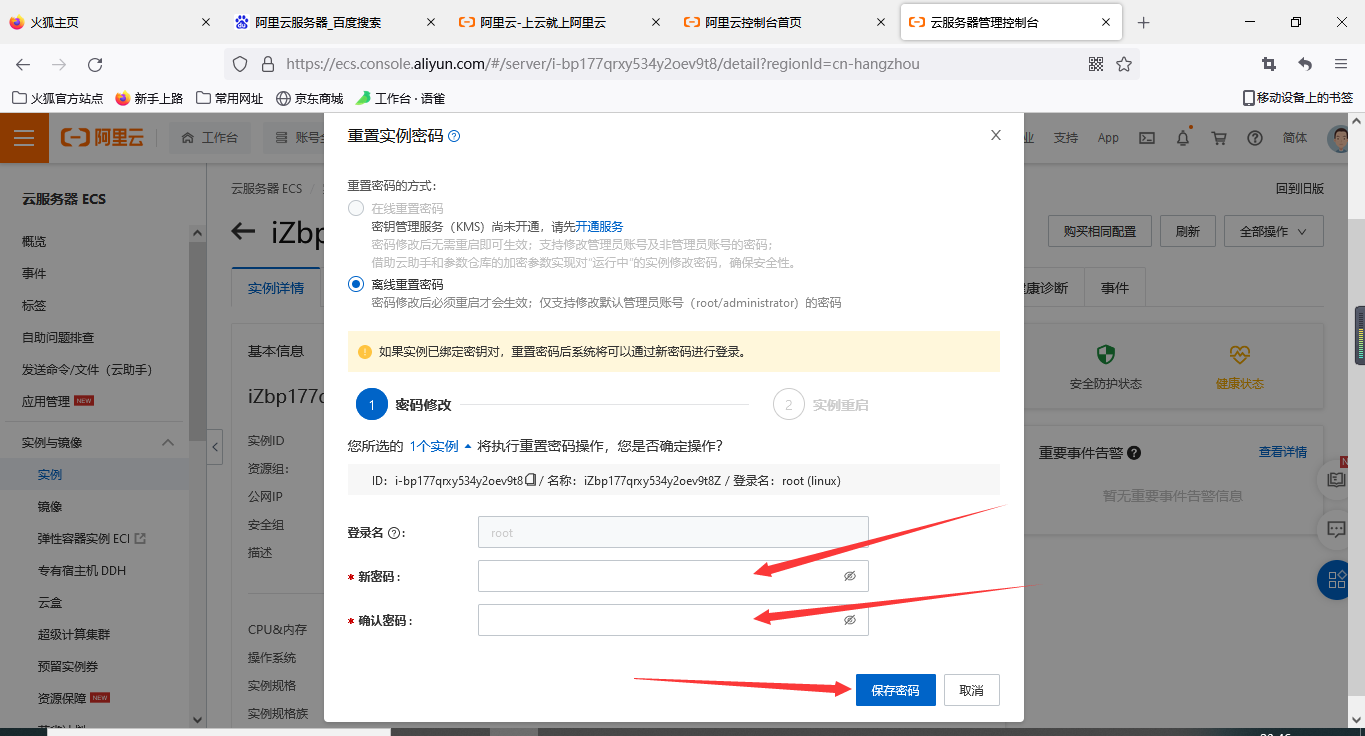Copy the instance ID with copy icon

[531, 480]
